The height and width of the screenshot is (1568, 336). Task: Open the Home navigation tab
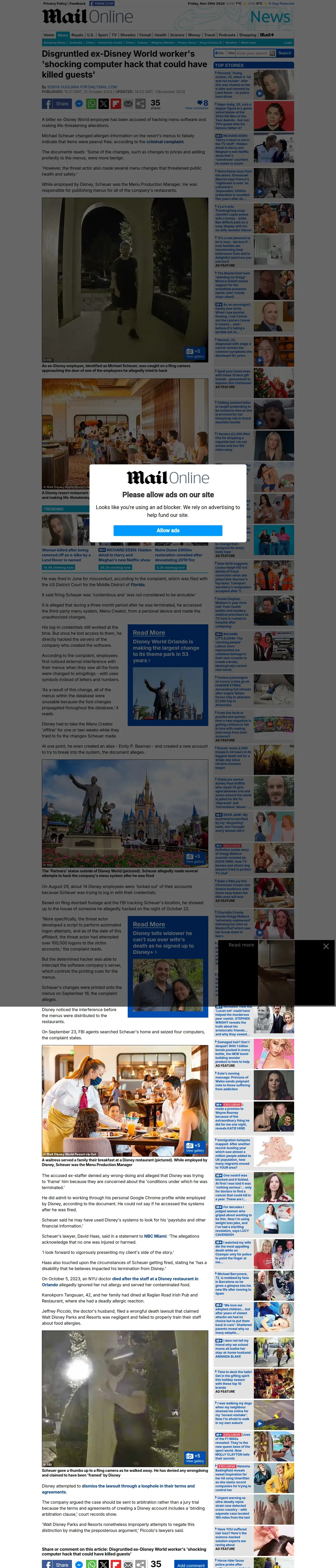point(49,35)
